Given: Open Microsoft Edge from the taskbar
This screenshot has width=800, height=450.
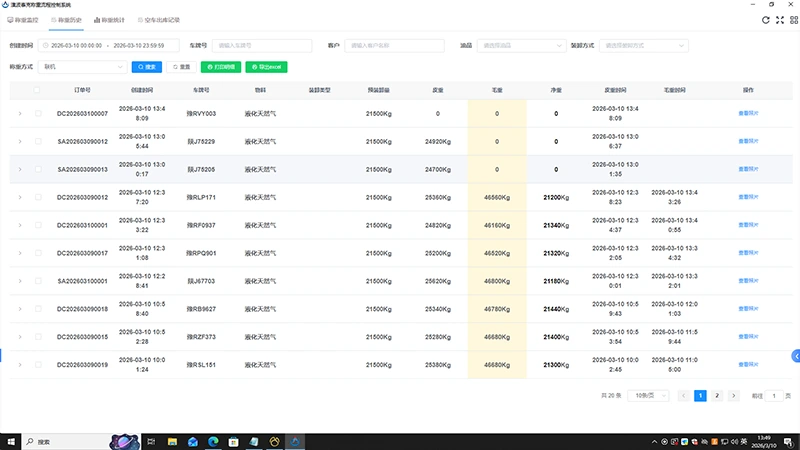Looking at the screenshot, I should (213, 442).
